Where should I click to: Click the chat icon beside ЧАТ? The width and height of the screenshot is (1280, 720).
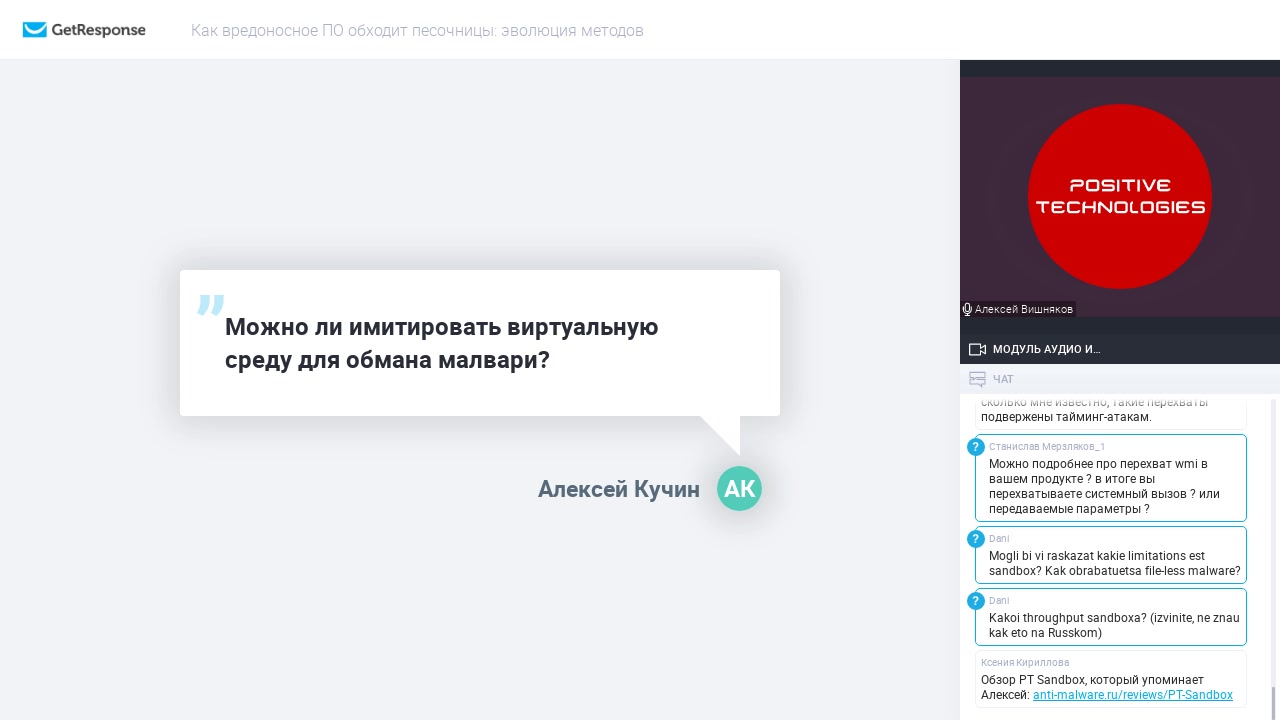(977, 379)
